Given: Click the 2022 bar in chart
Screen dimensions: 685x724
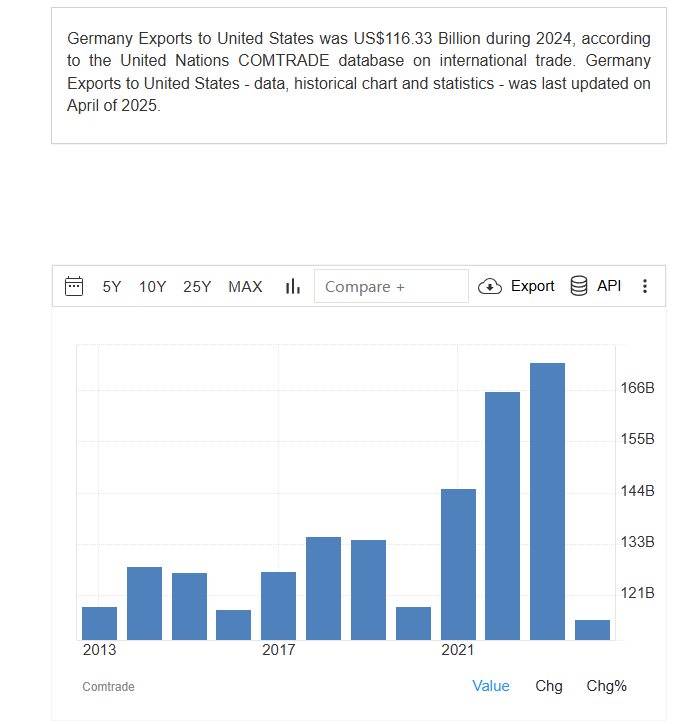Looking at the screenshot, I should tap(502, 516).
